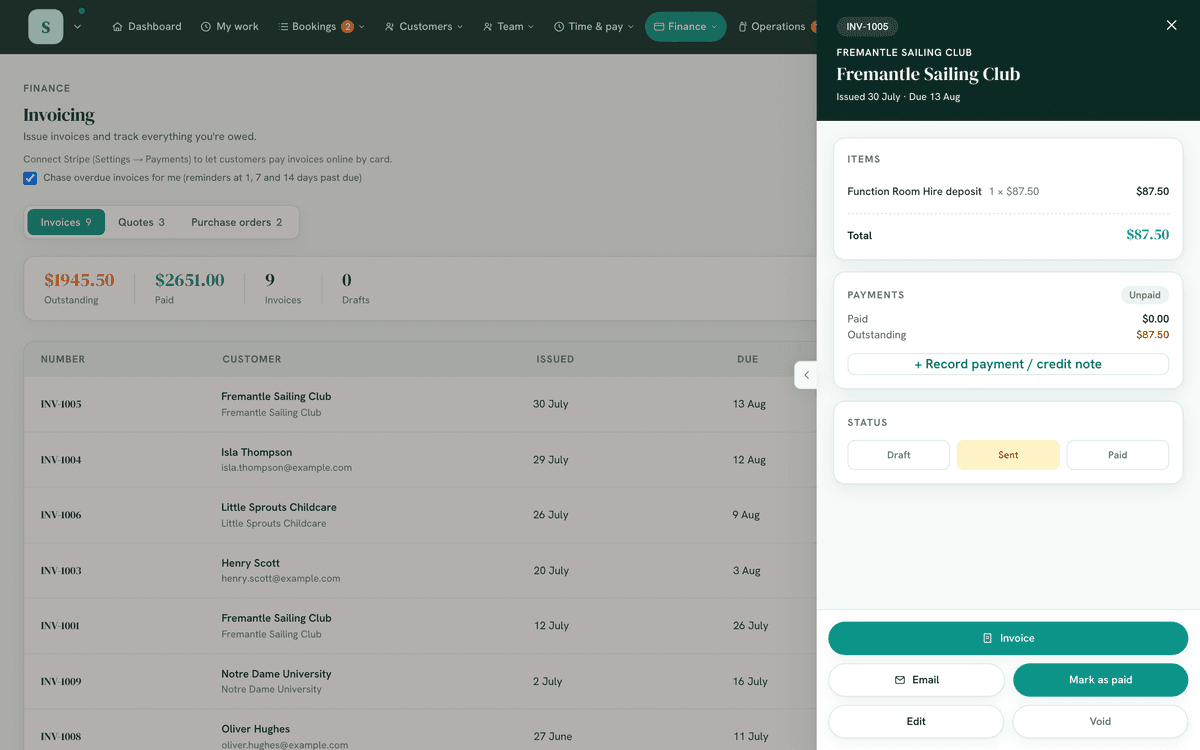The image size is (1200, 750).
Task: Click the Function Room Hire deposit item
Action: tap(914, 191)
